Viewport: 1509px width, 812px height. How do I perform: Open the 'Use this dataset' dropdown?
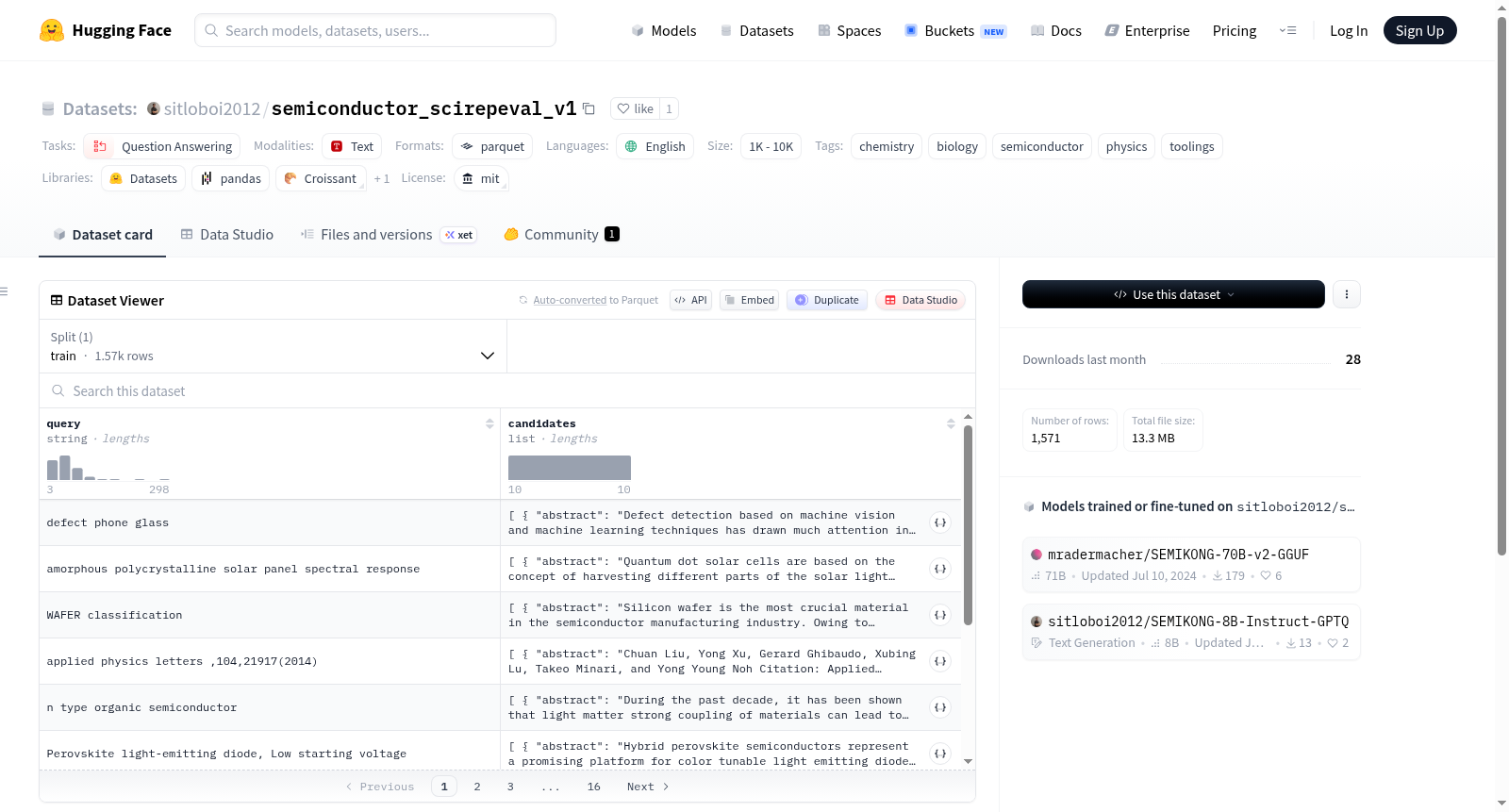(x=1173, y=294)
